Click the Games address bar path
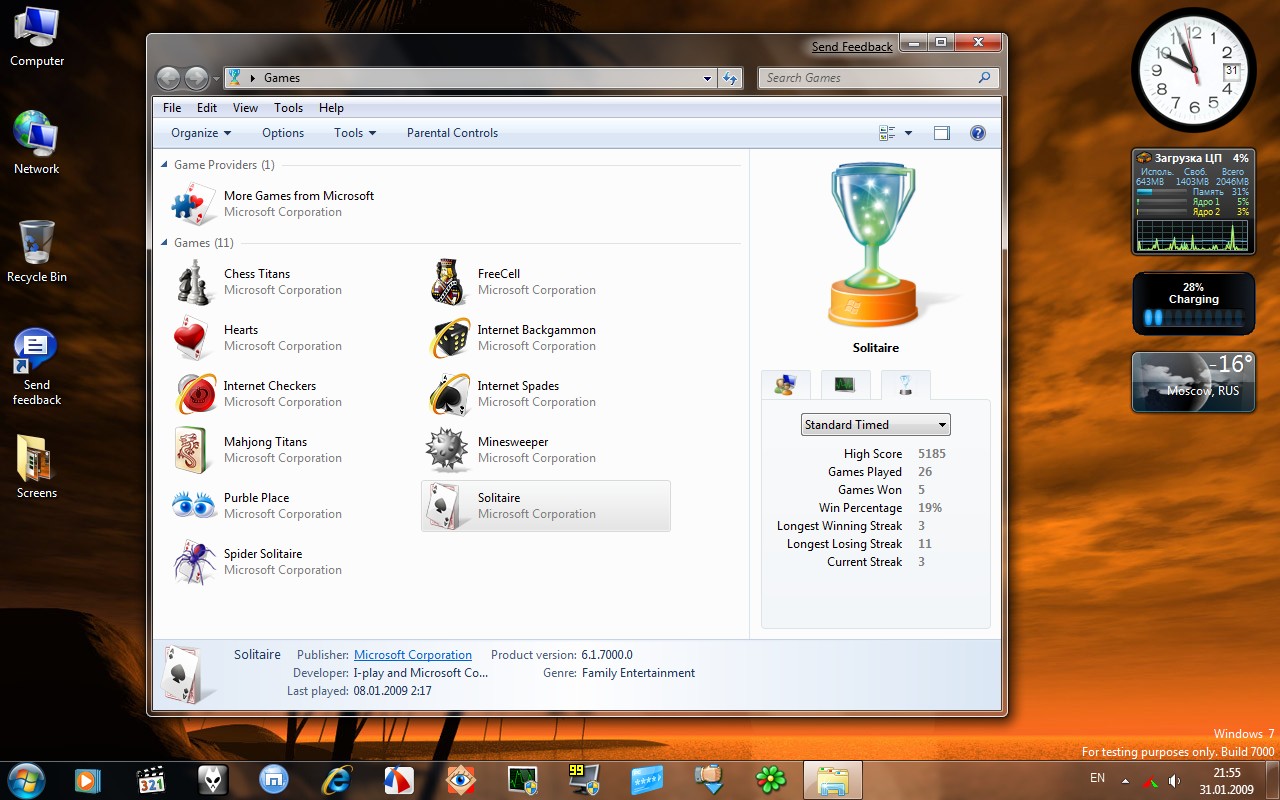Viewport: 1280px width, 800px height. [282, 78]
